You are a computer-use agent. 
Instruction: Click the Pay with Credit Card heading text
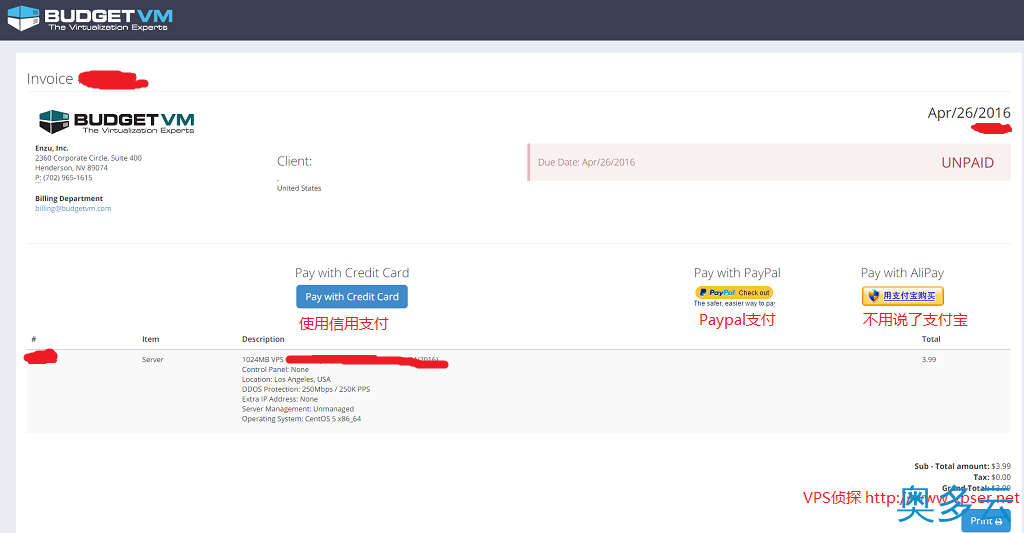[x=352, y=273]
